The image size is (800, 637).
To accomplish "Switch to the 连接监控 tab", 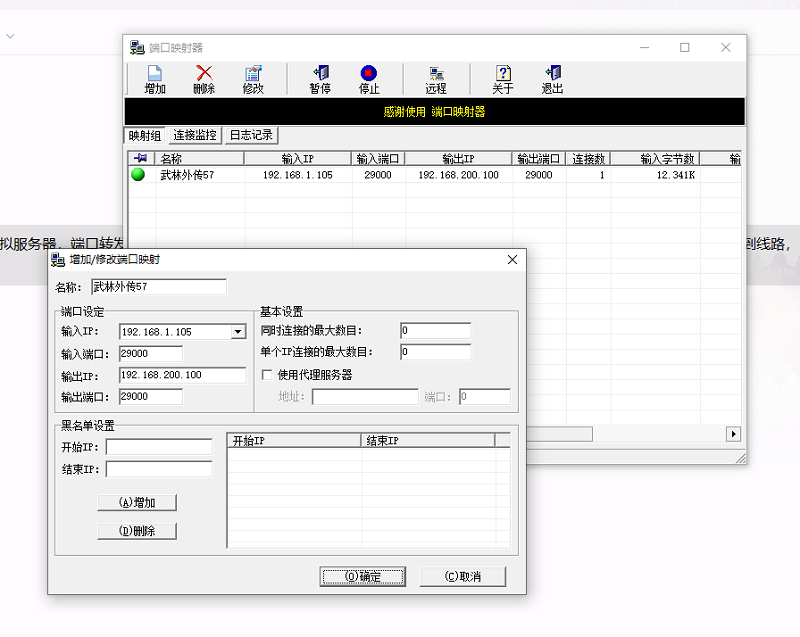I will point(194,135).
